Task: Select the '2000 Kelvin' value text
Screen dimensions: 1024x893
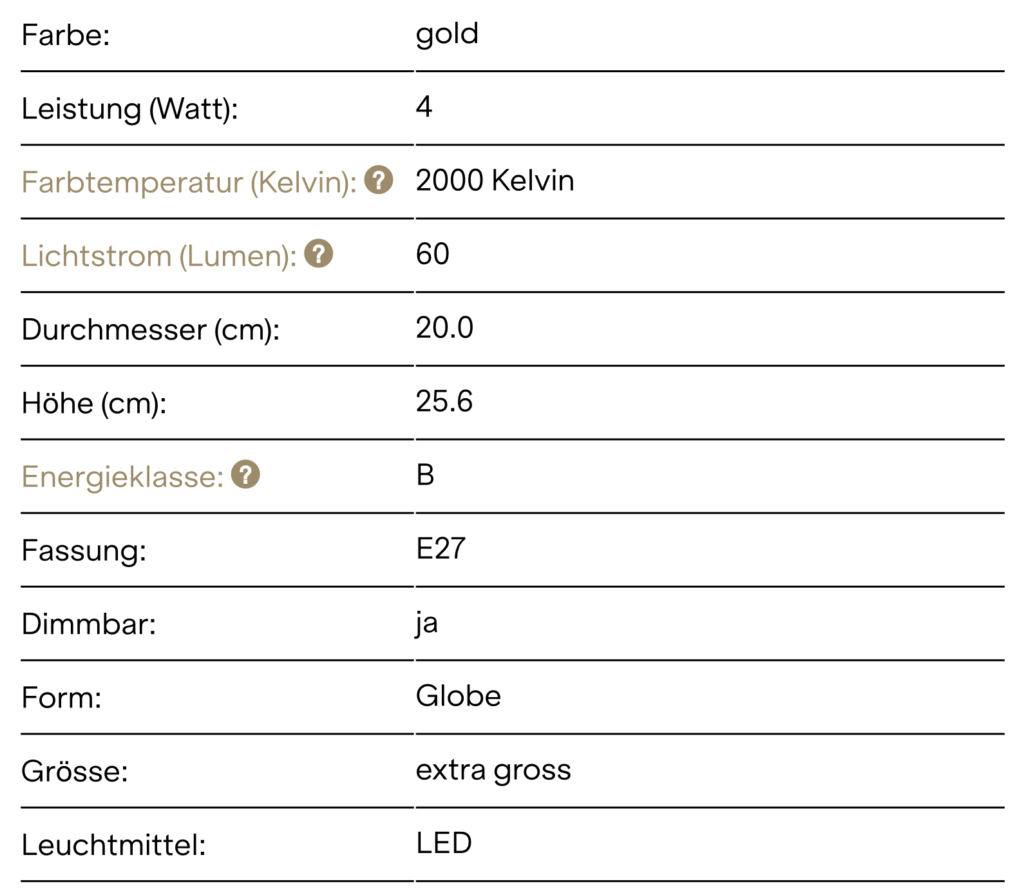Action: point(495,180)
